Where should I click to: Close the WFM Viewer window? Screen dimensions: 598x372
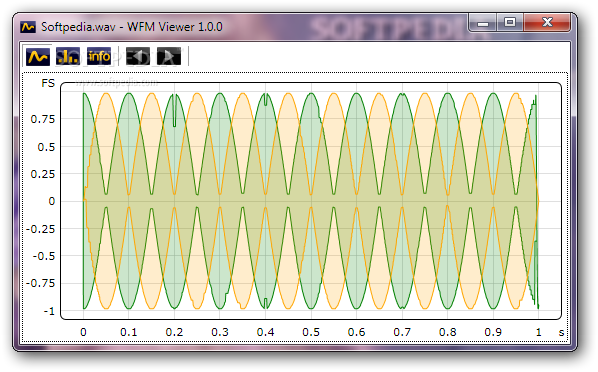point(547,23)
